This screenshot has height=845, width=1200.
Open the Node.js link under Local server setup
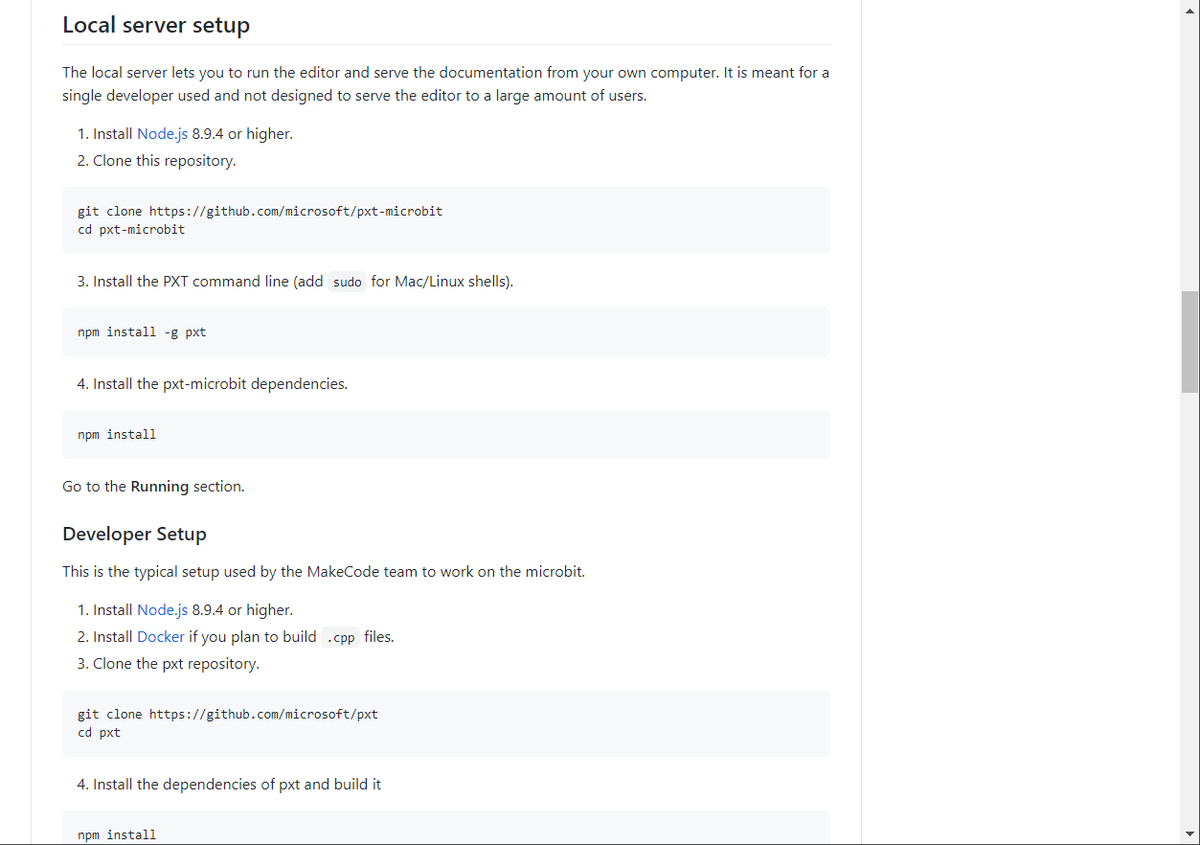click(x=162, y=134)
